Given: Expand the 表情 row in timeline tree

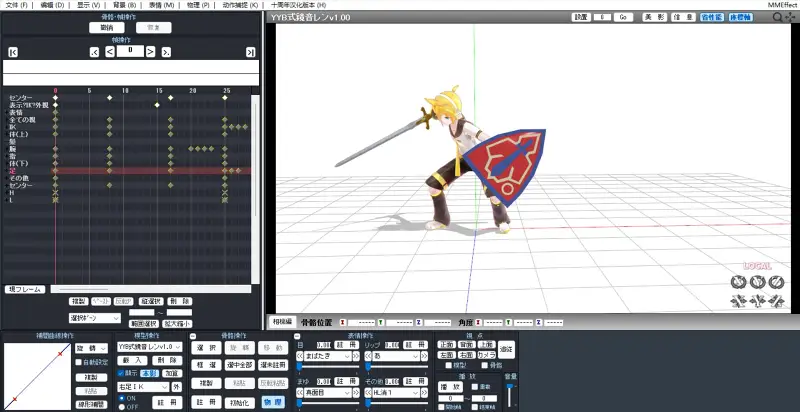Looking at the screenshot, I should pyautogui.click(x=6, y=112).
